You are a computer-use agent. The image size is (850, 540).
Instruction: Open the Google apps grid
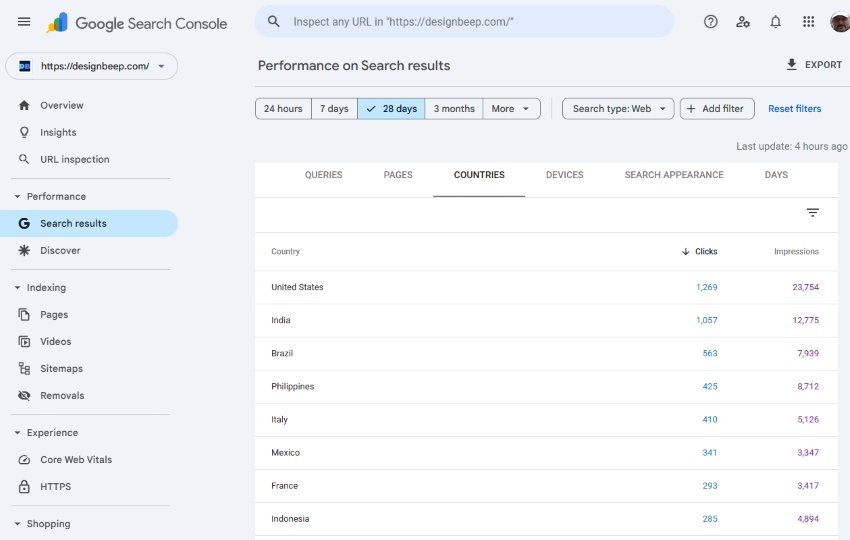808,22
